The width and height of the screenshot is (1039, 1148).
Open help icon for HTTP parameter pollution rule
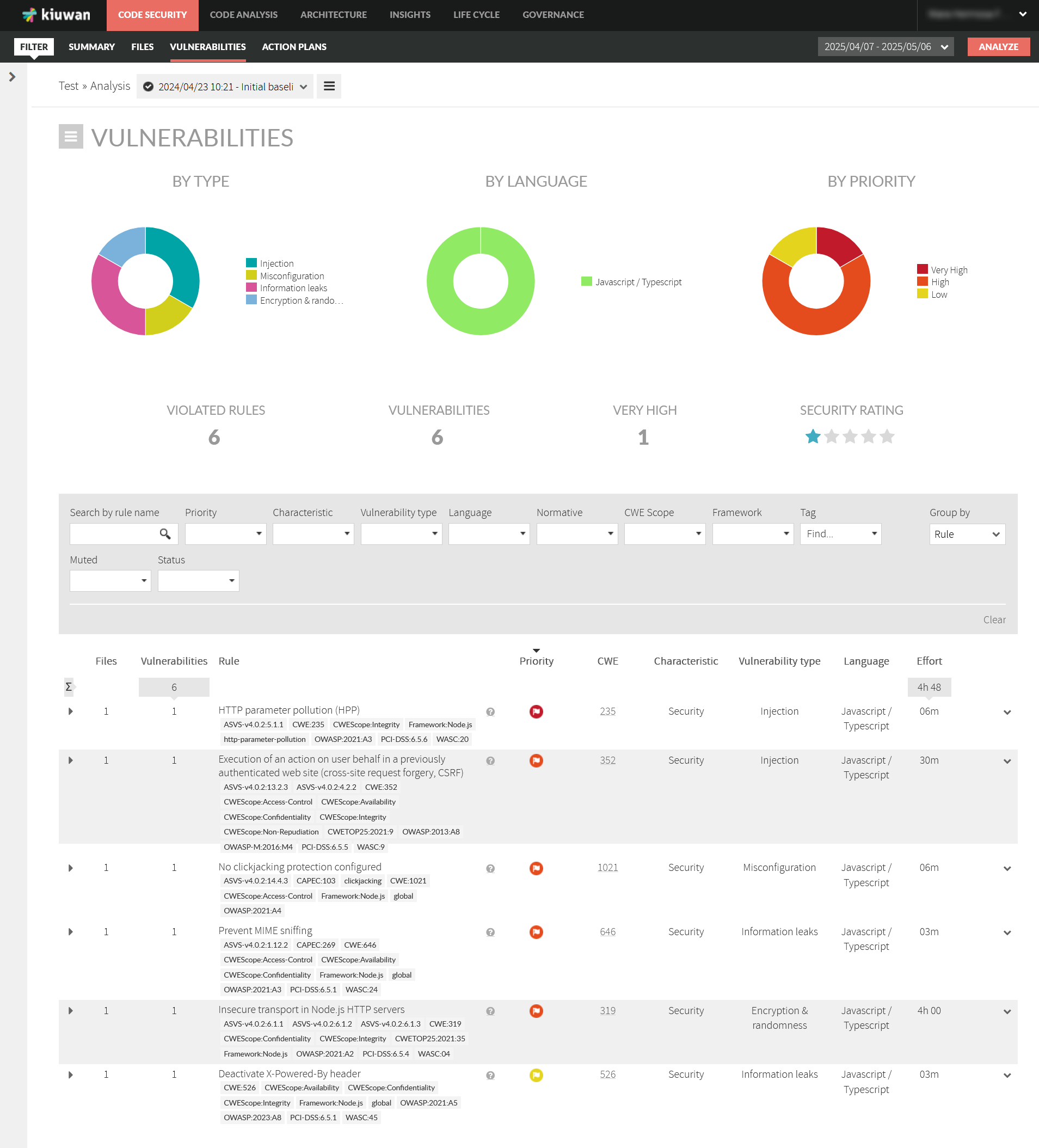(x=490, y=712)
